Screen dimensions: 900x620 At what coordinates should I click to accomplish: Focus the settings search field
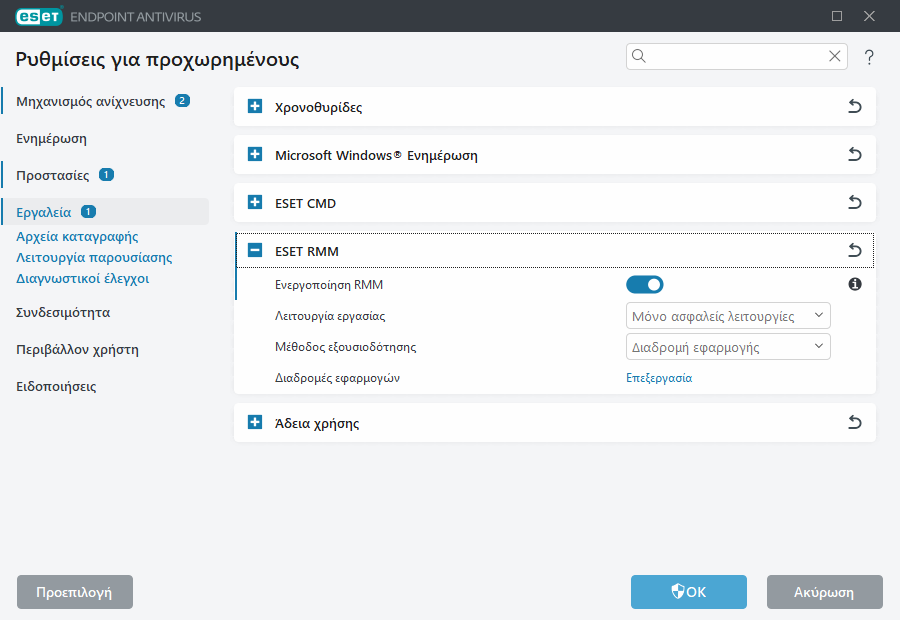tap(736, 56)
